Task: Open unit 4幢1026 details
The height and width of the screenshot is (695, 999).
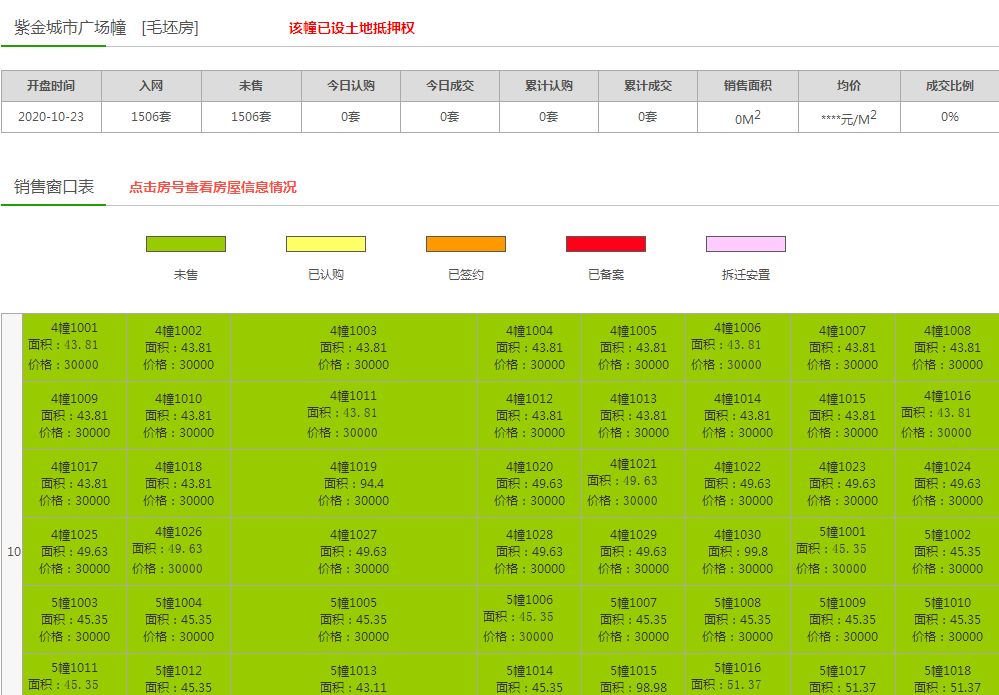Action: (x=178, y=532)
